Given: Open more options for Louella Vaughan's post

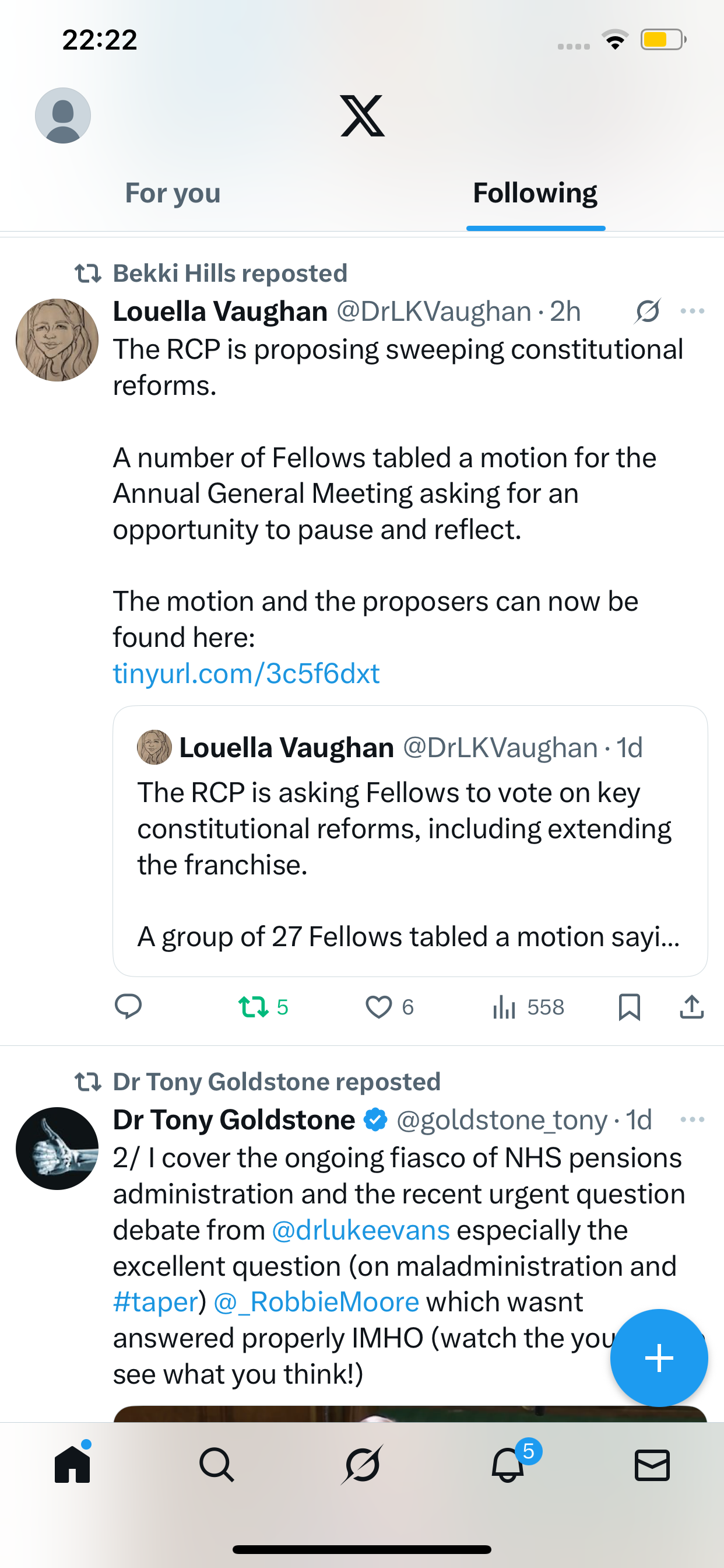Looking at the screenshot, I should pyautogui.click(x=693, y=311).
